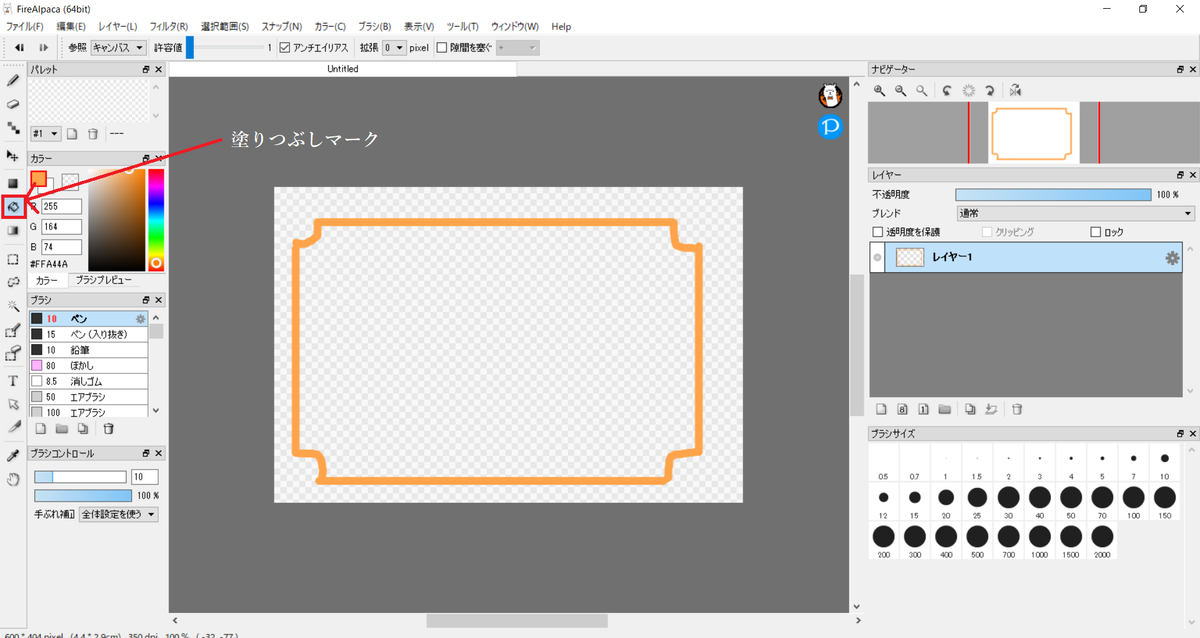The width and height of the screenshot is (1200, 638).
Task: Click the R value field showing 255
Action: click(x=62, y=206)
